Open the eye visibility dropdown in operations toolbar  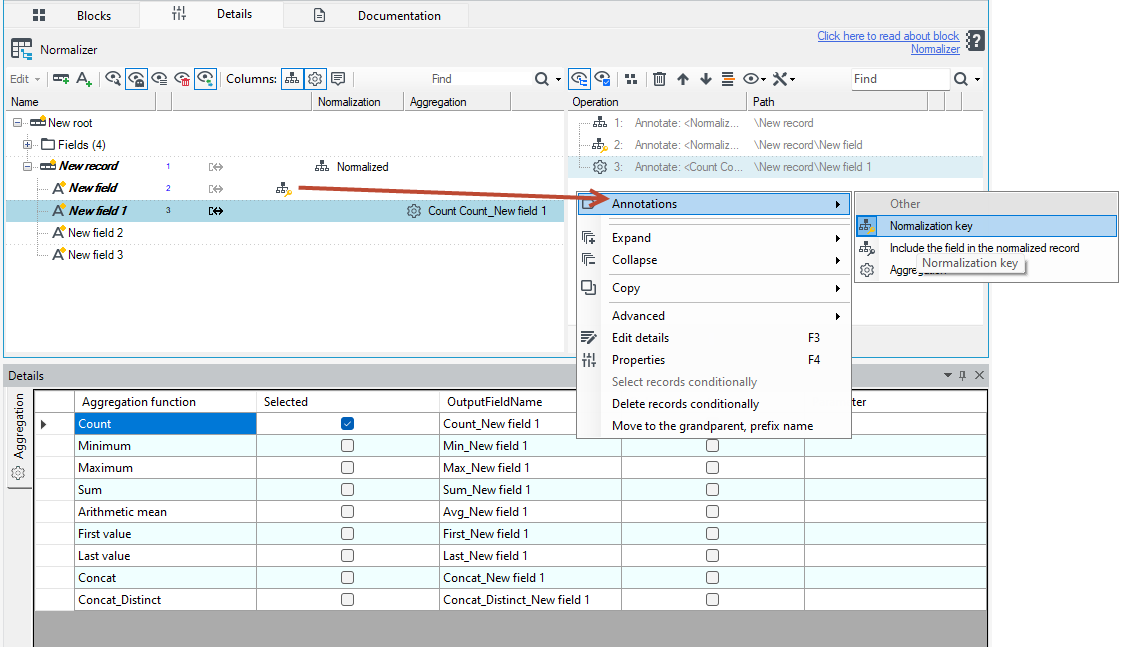754,79
